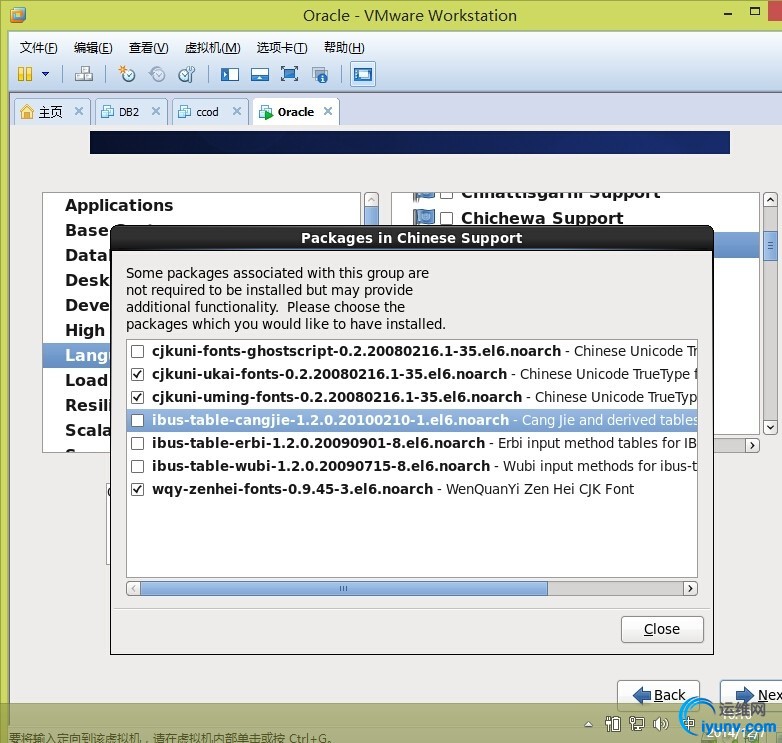Check the Chichewa Support checkbox

446,218
